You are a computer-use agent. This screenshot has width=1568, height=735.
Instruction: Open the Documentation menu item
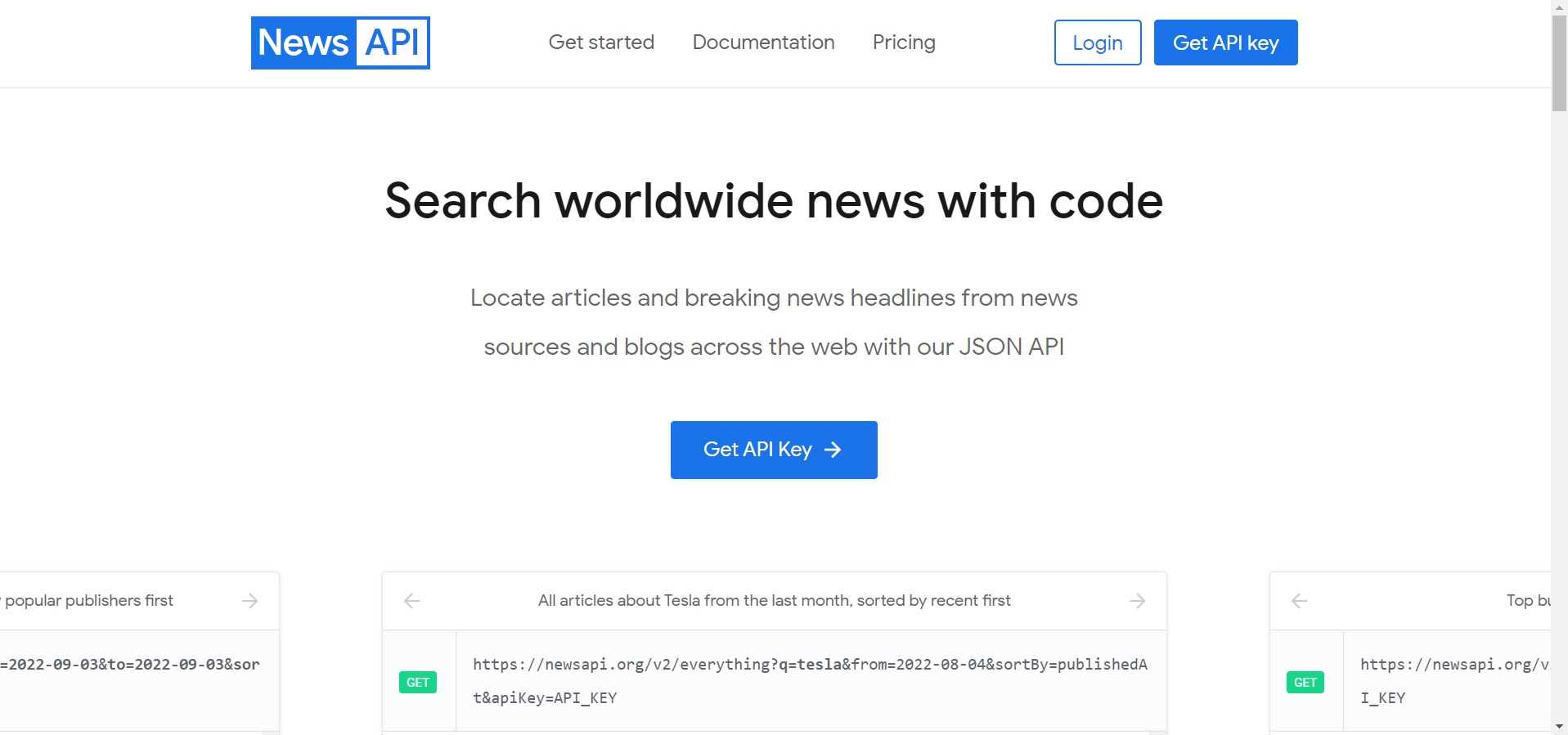point(763,43)
